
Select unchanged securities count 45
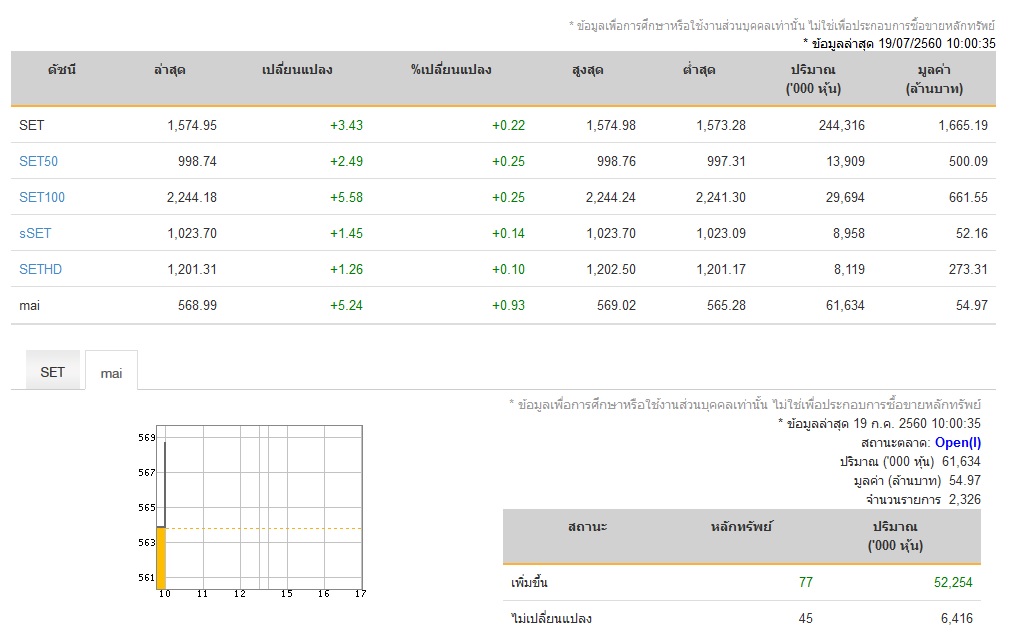(x=806, y=618)
